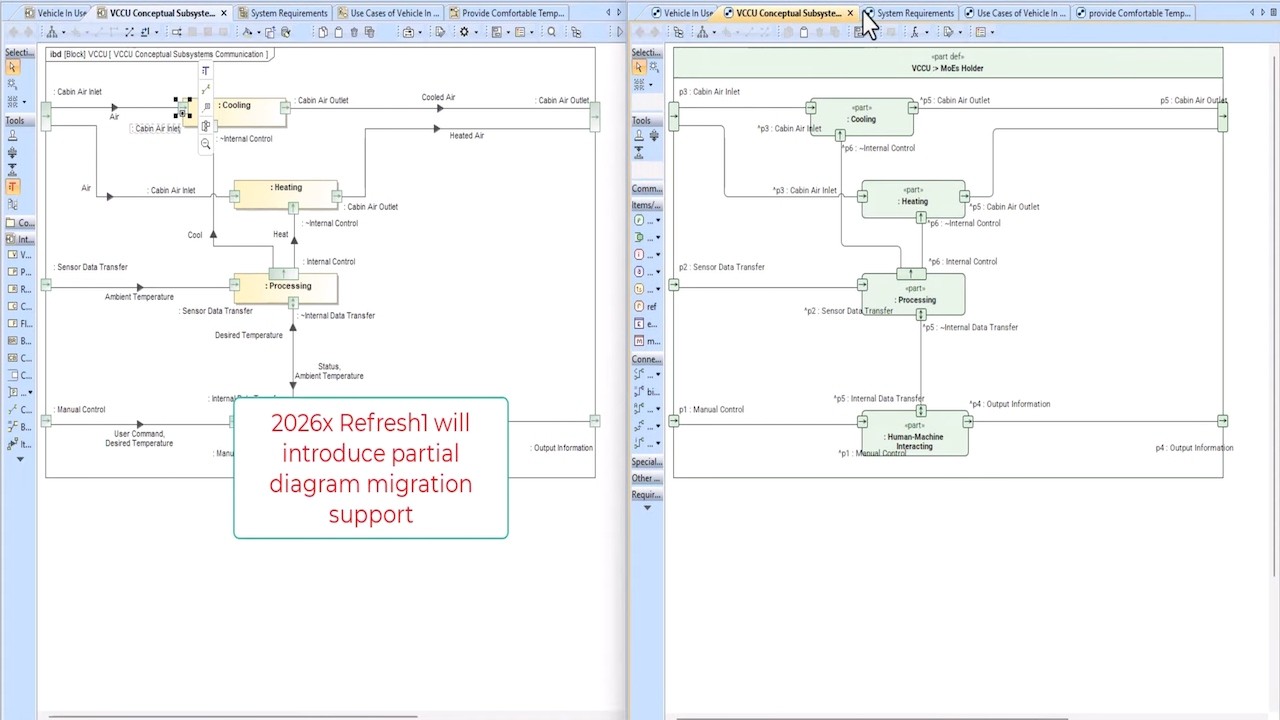The image size is (1280, 720).
Task: Close left 'VCCU Conceptual Subsyste...' tab
Action: click(x=224, y=13)
